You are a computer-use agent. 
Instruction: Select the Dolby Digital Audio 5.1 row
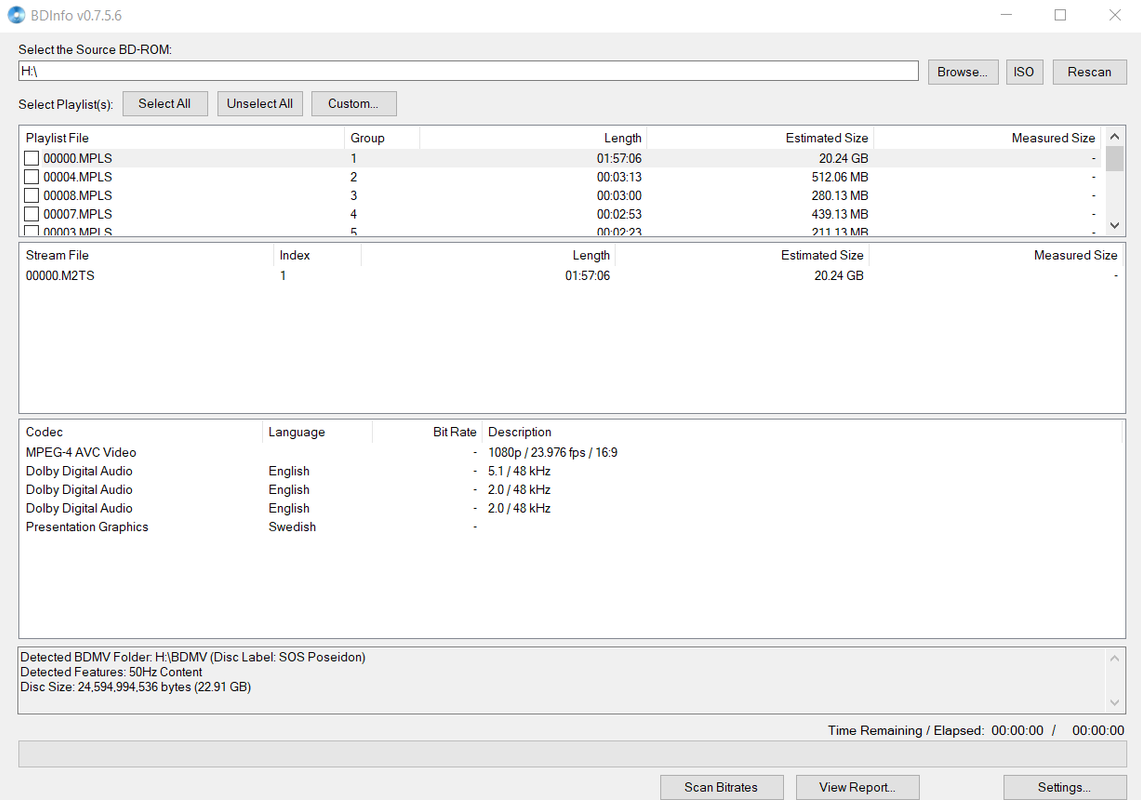tap(572, 471)
